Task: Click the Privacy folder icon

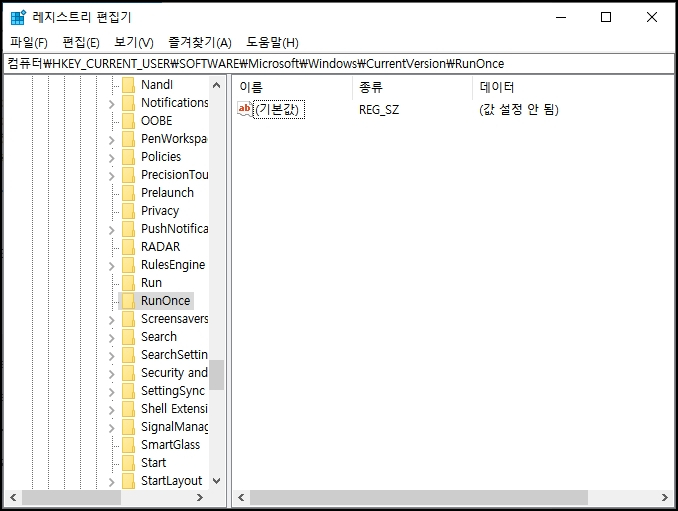Action: [128, 211]
